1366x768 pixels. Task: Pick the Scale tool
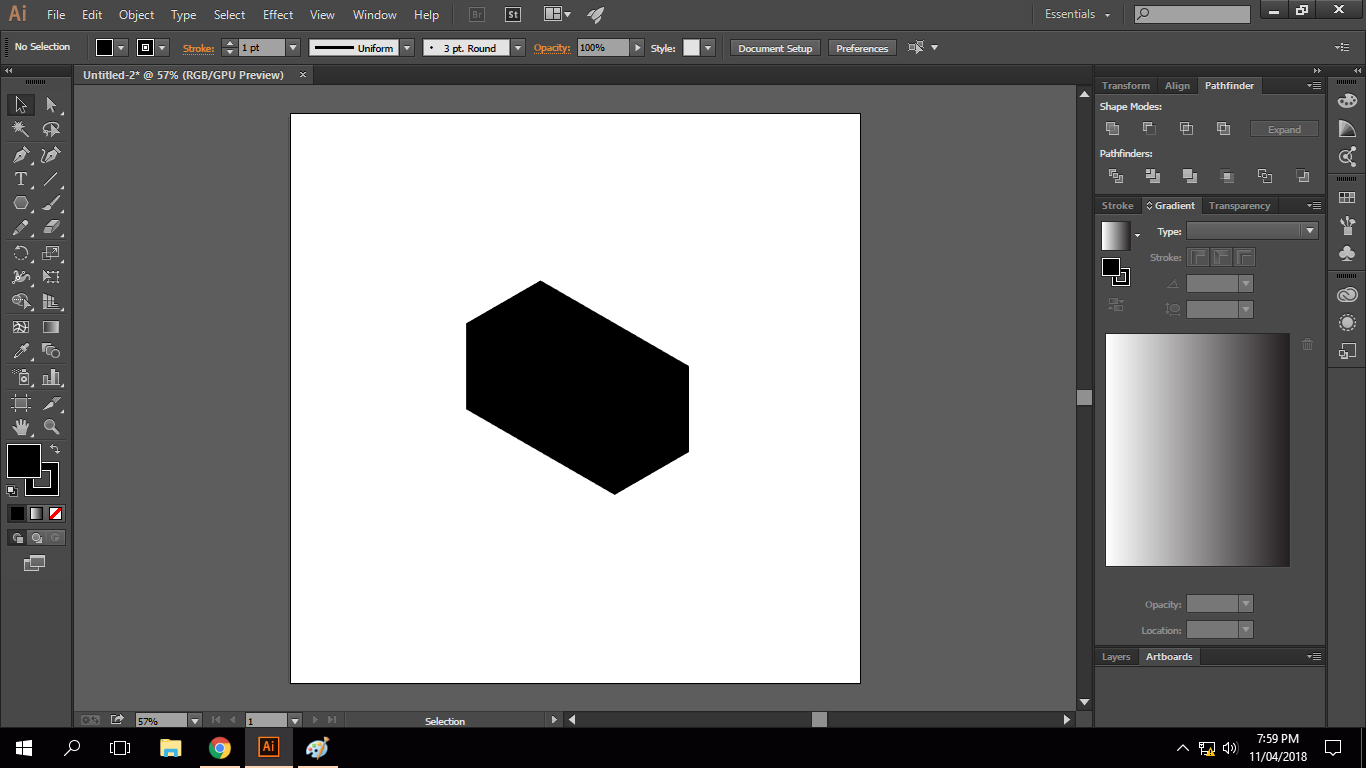51,253
